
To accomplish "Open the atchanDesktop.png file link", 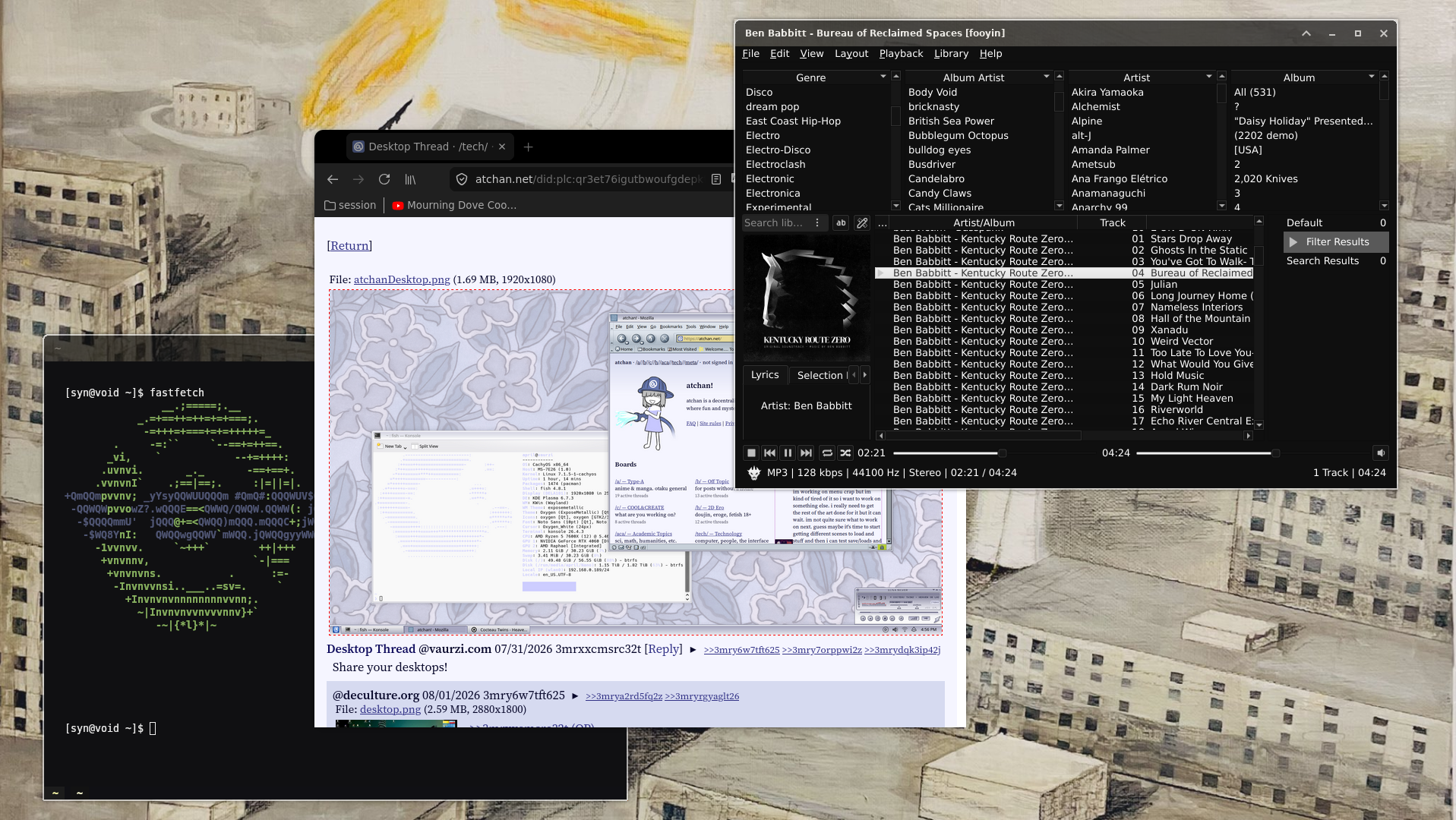I will click(402, 280).
